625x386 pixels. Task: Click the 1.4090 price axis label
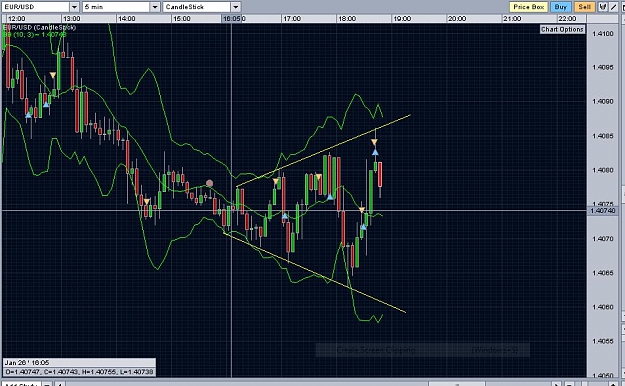click(x=603, y=102)
